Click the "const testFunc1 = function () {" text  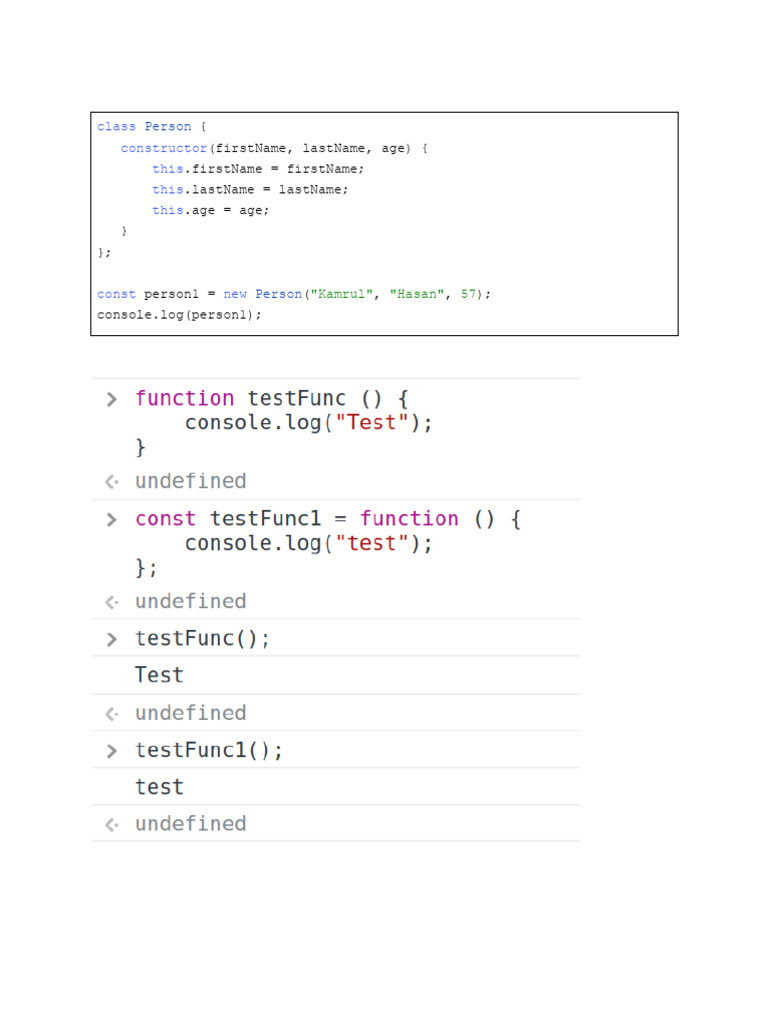[x=328, y=519]
